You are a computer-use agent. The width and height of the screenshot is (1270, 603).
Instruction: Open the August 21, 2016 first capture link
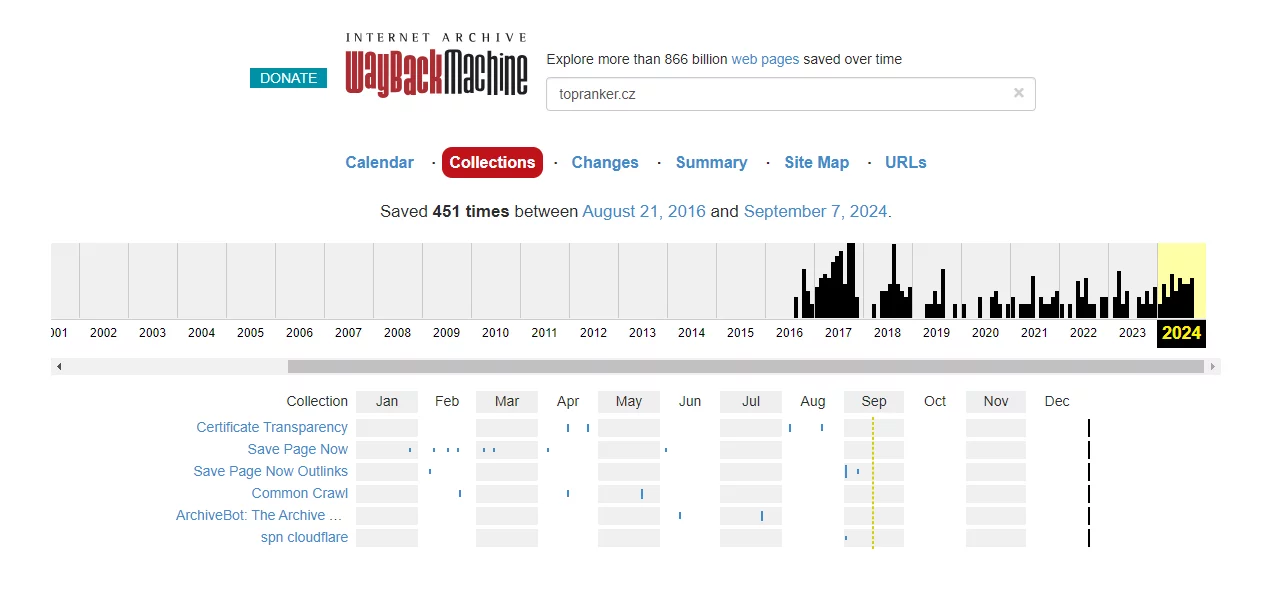click(x=644, y=211)
